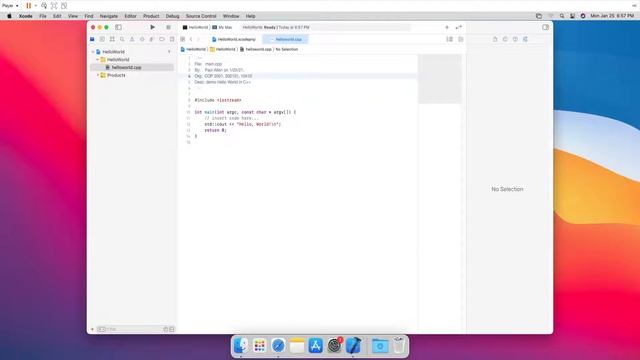Toggle source-controlled files filter in navigator

(x=172, y=329)
